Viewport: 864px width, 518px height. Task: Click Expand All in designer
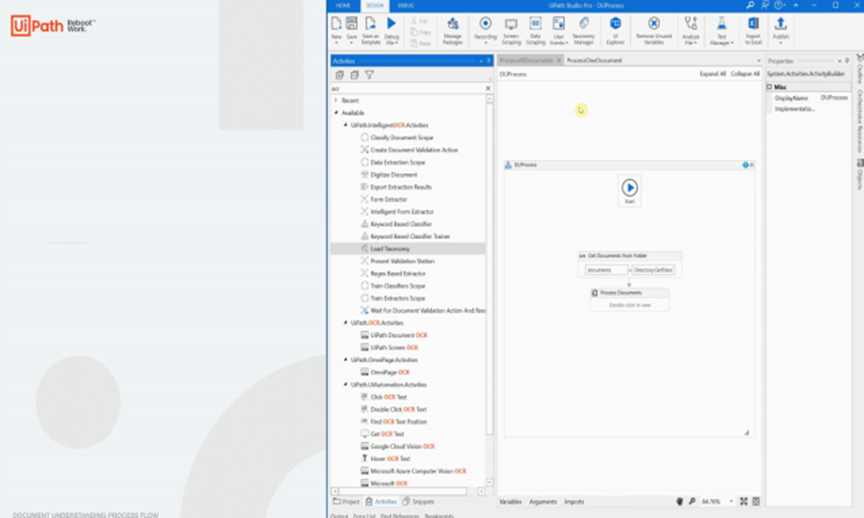(712, 74)
